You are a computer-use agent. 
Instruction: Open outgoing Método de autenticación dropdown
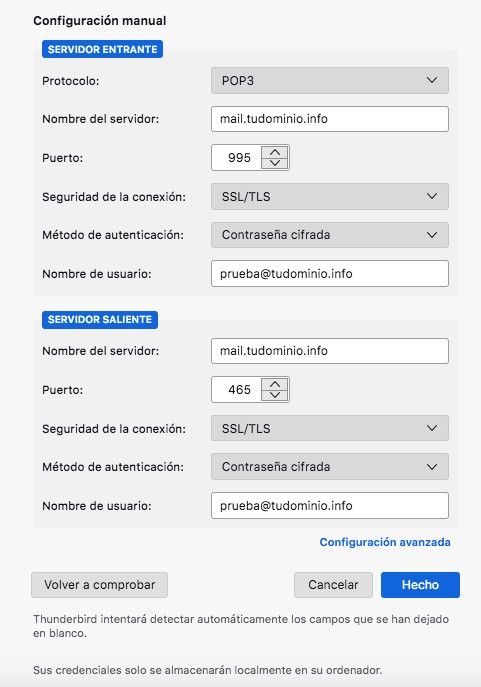[330, 467]
